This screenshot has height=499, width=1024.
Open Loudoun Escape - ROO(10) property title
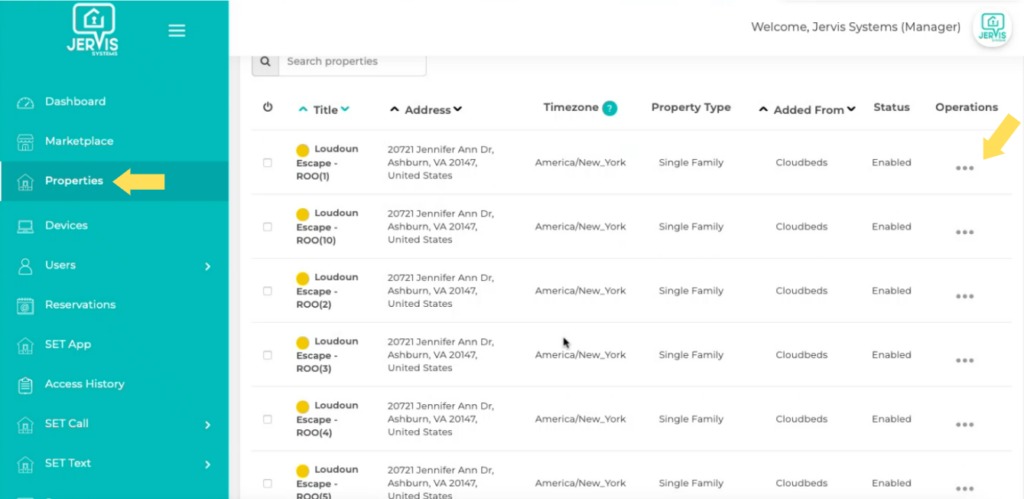[327, 227]
